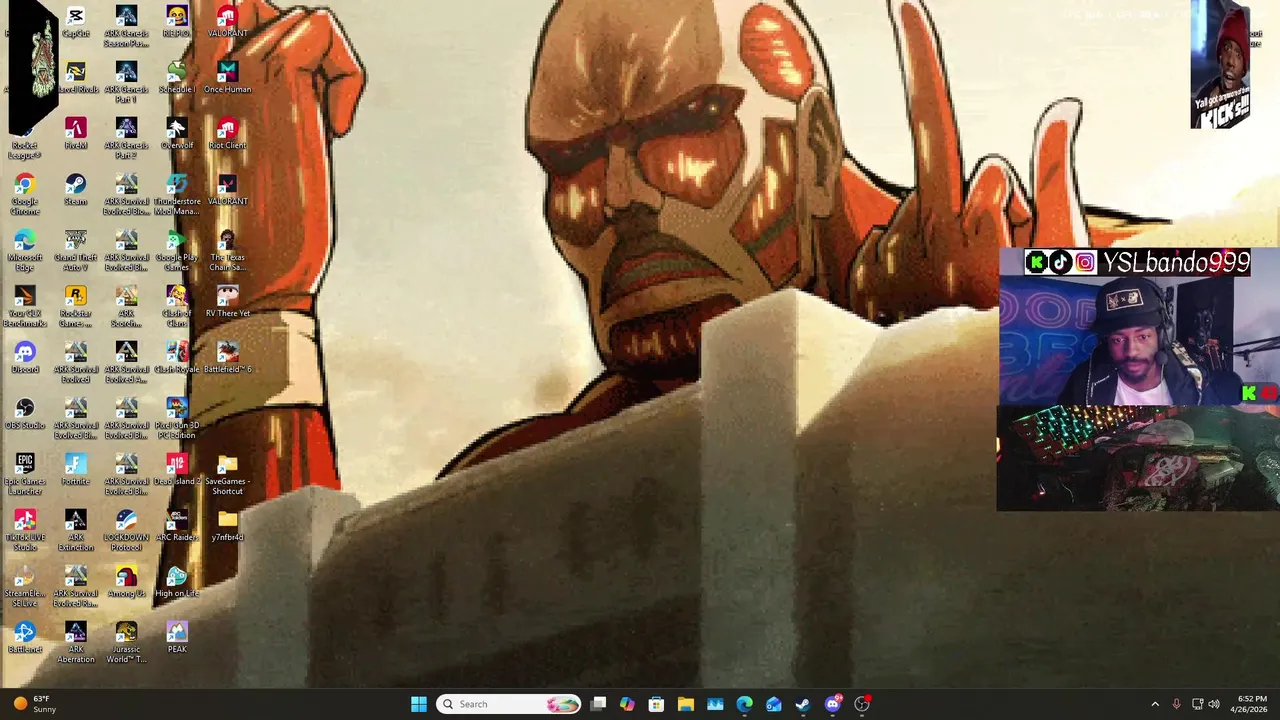The image size is (1280, 720).
Task: Open OBS Studio from the taskbar
Action: 862,704
